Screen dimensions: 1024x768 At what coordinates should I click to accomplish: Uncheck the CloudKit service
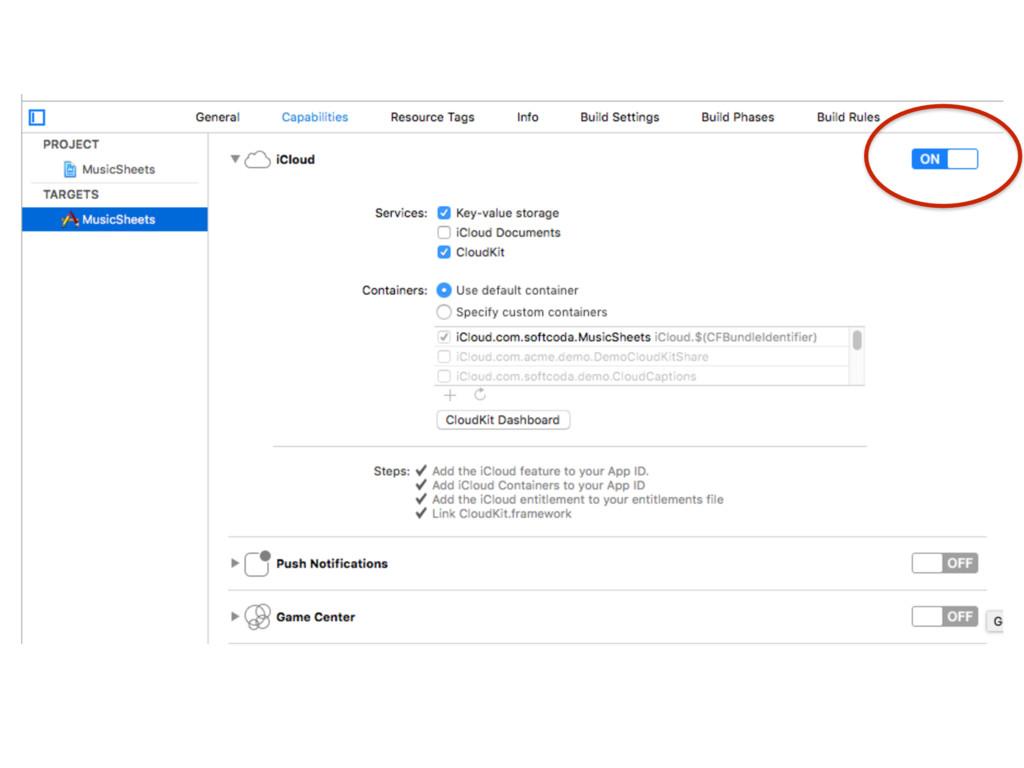click(x=444, y=252)
